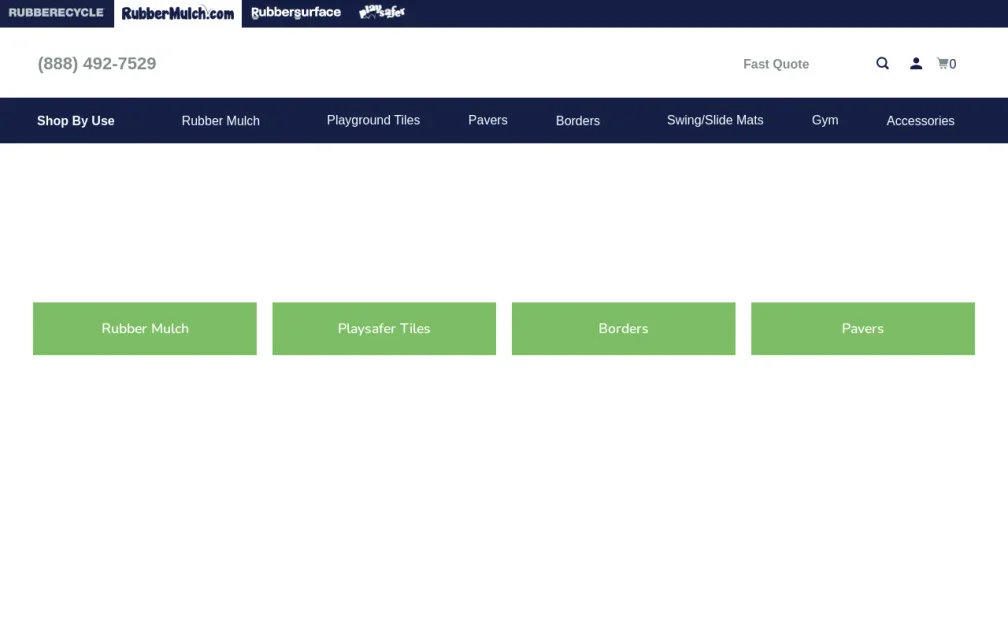
Task: Open the Pavers navigation item
Action: 488,120
